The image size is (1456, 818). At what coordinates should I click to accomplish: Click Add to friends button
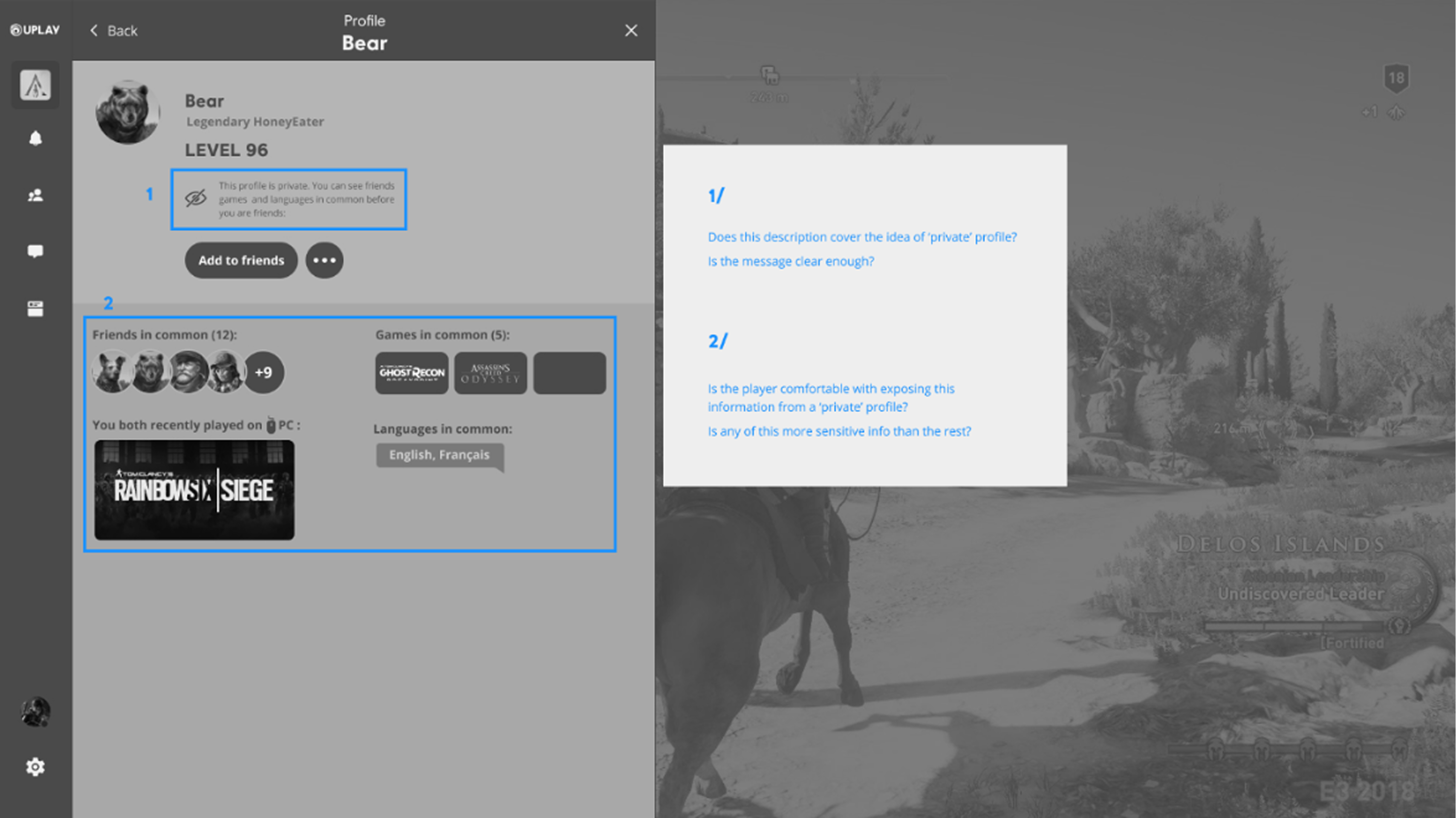(x=241, y=260)
